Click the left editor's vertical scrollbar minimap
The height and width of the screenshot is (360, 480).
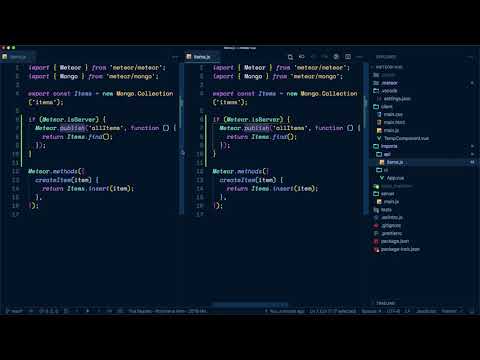click(181, 138)
